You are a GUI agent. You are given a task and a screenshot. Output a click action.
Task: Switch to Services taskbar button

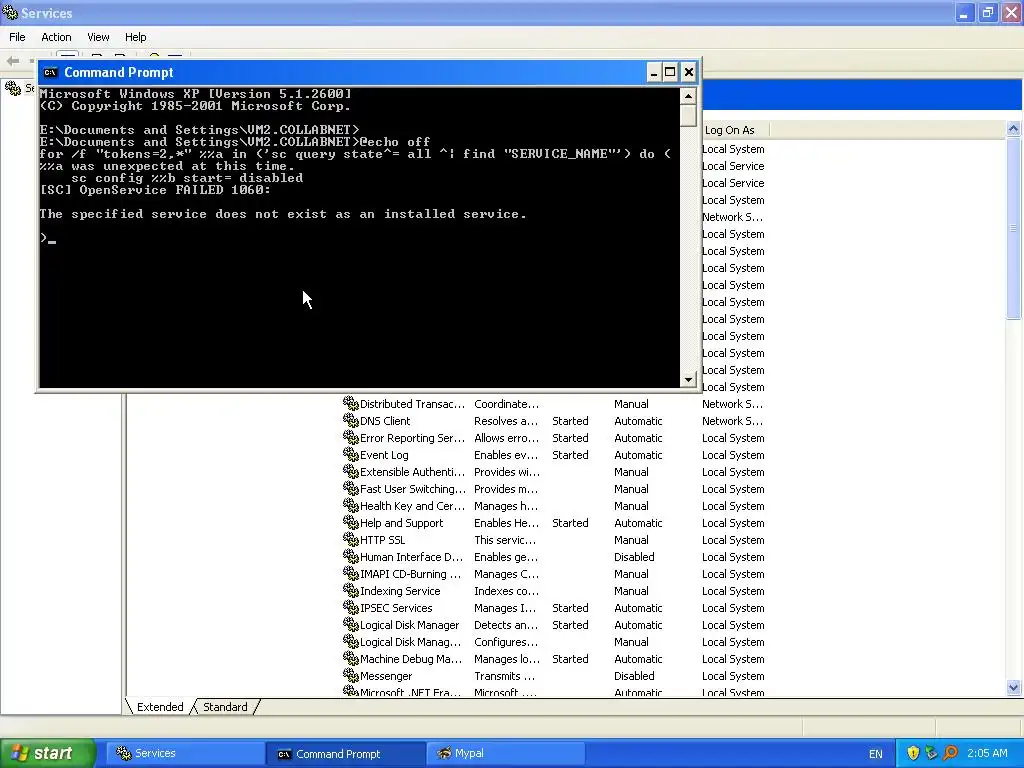(185, 753)
